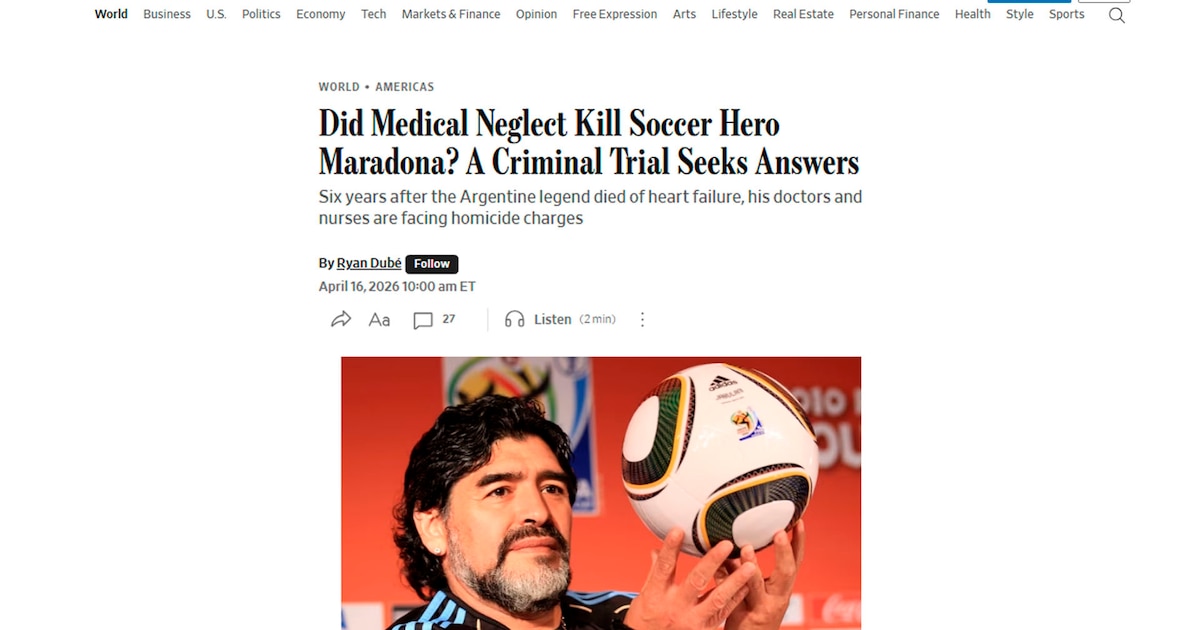Adjust text size with Aa icon

click(x=379, y=319)
